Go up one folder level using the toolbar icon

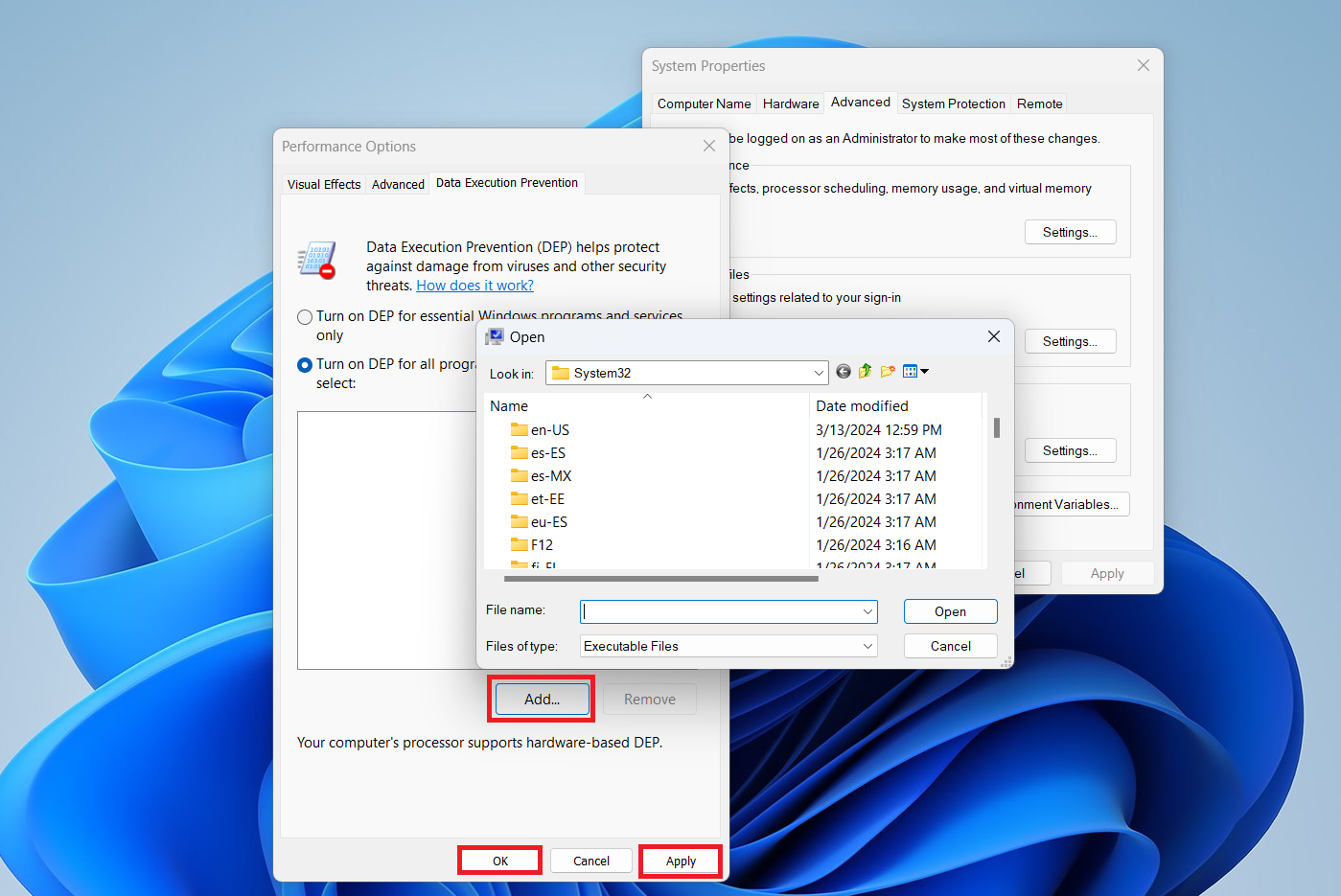tap(865, 371)
